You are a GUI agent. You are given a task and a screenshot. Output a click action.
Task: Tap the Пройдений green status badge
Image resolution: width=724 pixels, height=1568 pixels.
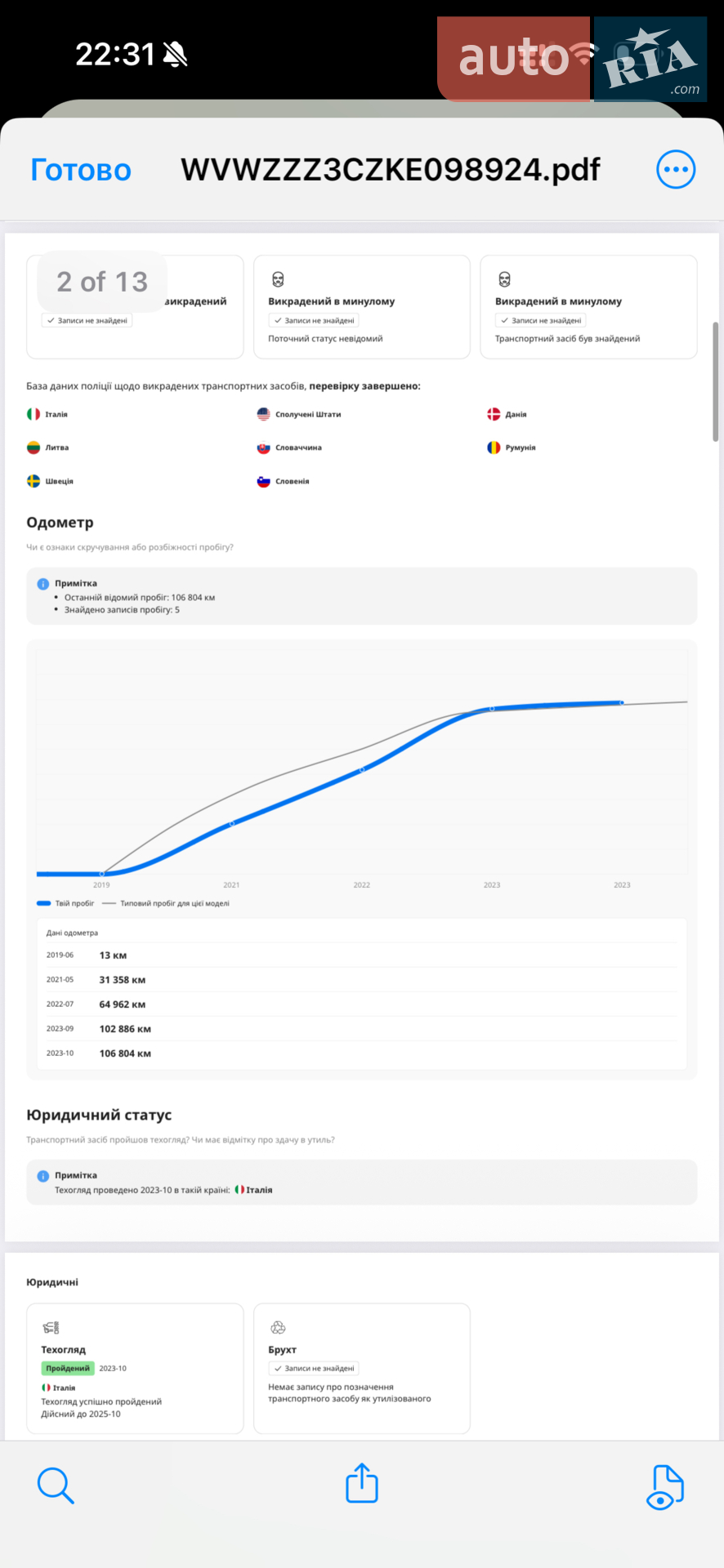coord(68,1368)
